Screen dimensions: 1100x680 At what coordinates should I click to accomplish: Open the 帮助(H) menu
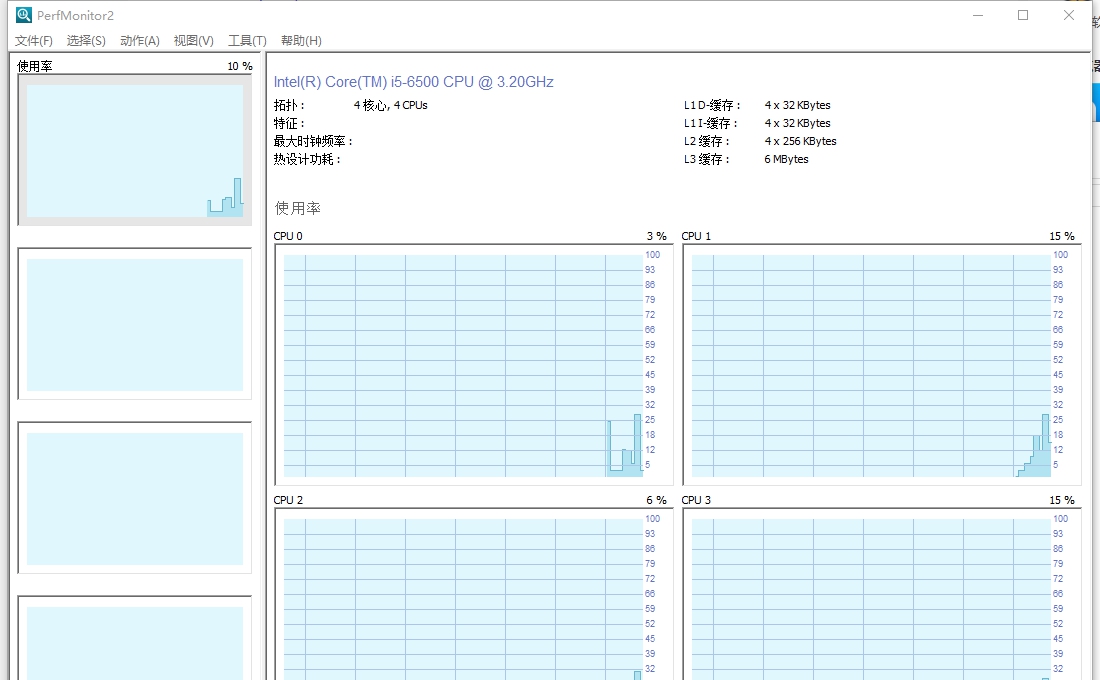[299, 41]
